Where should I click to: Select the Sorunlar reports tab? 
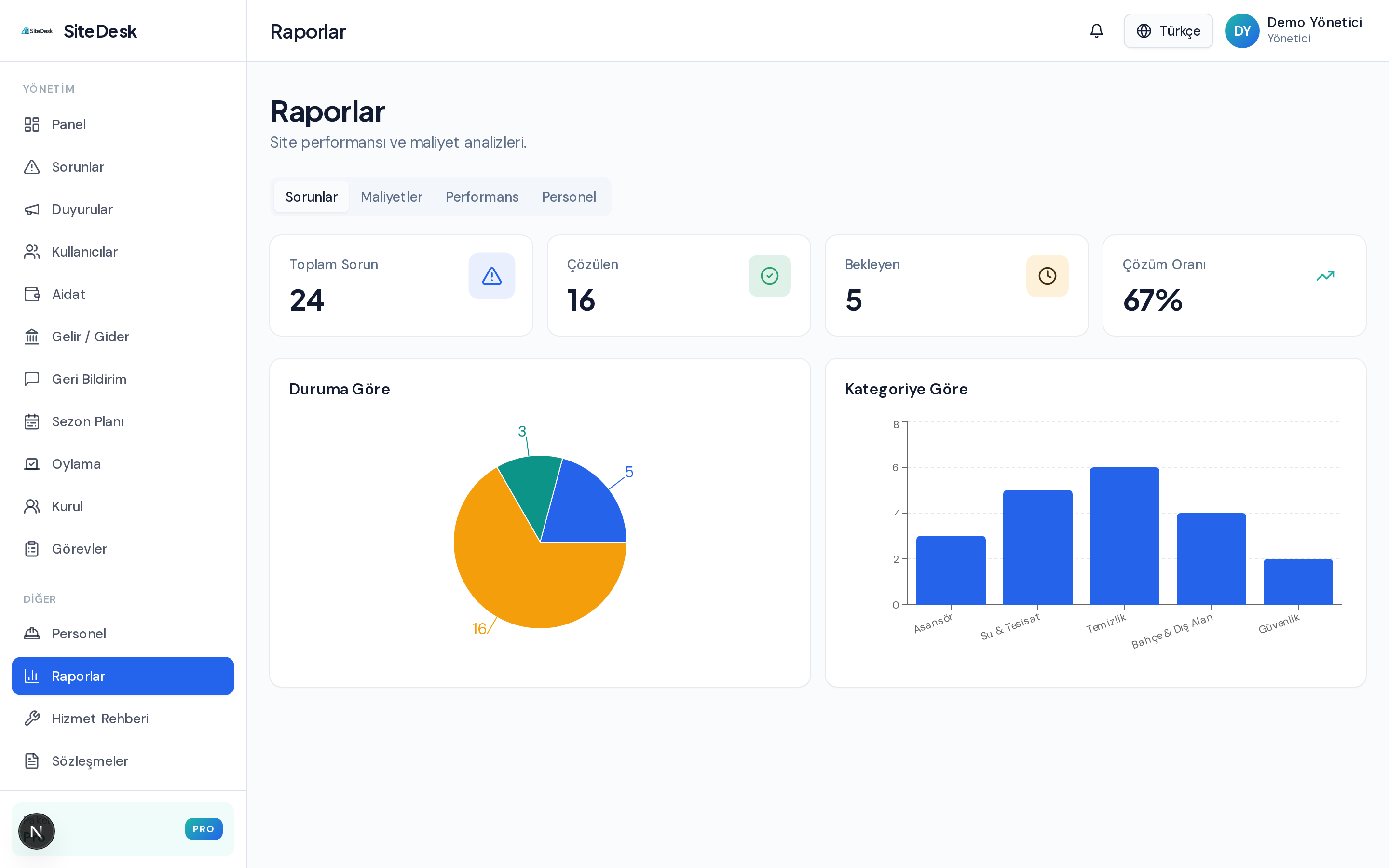pyautogui.click(x=311, y=197)
